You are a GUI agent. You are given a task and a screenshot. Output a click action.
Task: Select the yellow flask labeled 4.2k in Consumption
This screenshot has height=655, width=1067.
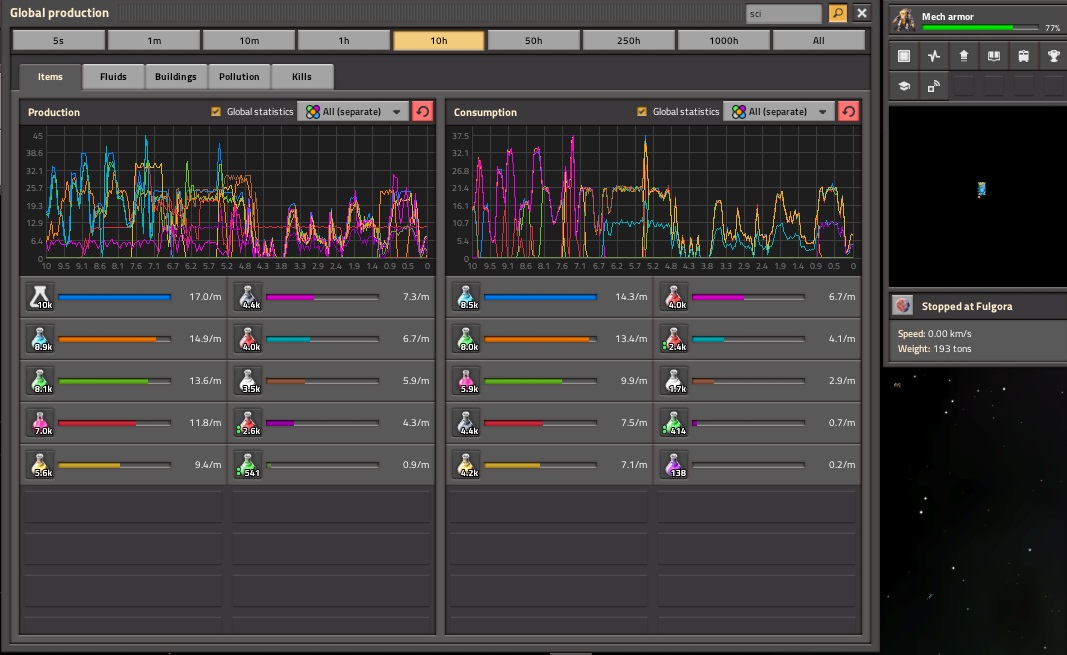pos(466,465)
